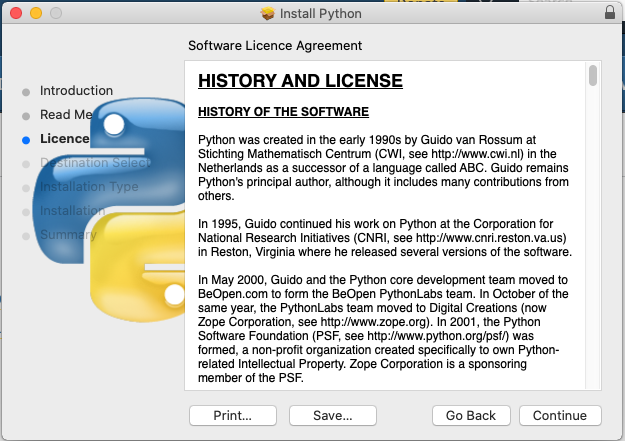Click the grey bullet next to Read Me
The image size is (625, 441).
click(x=26, y=116)
